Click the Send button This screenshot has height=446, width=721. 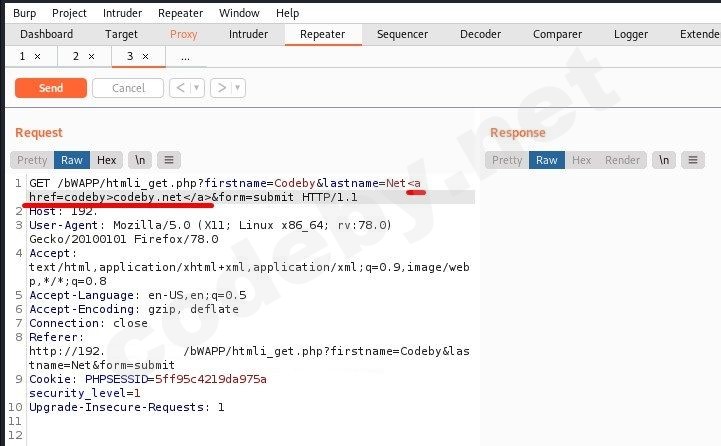[51, 88]
